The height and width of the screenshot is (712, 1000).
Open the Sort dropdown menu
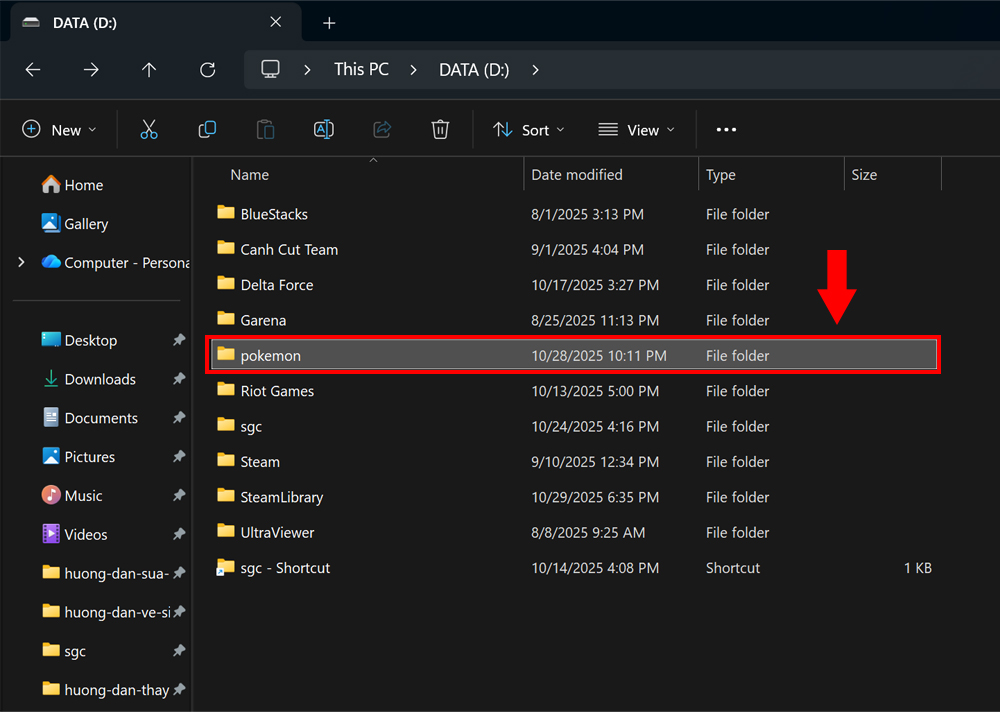point(529,130)
